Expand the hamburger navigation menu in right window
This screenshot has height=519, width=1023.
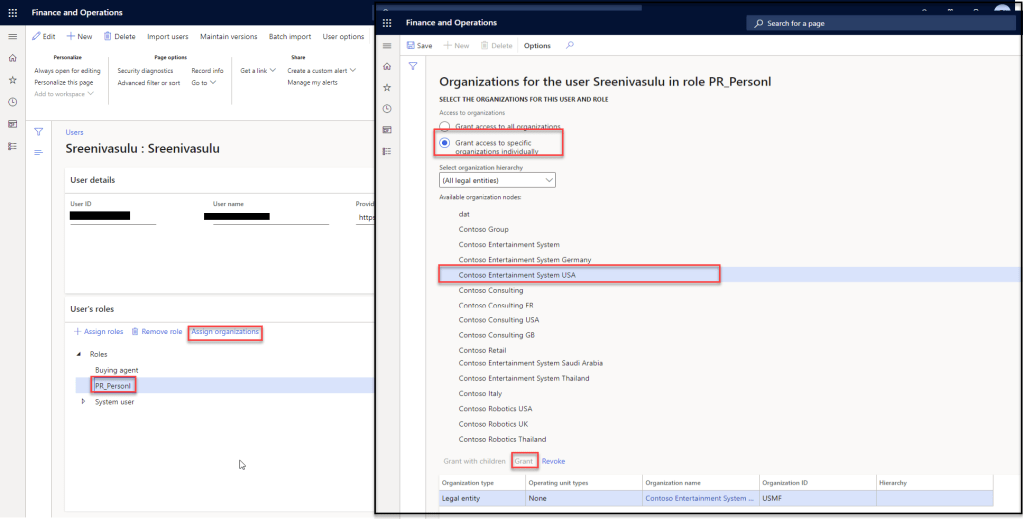coord(388,45)
